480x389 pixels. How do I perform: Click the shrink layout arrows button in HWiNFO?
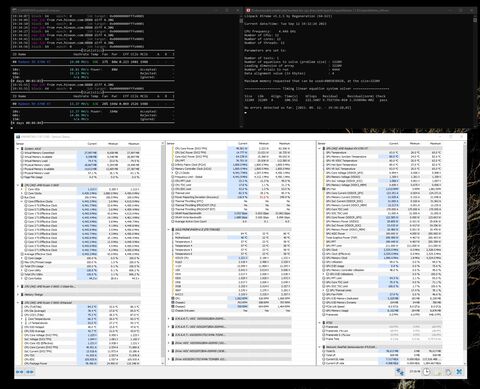click(x=30, y=372)
